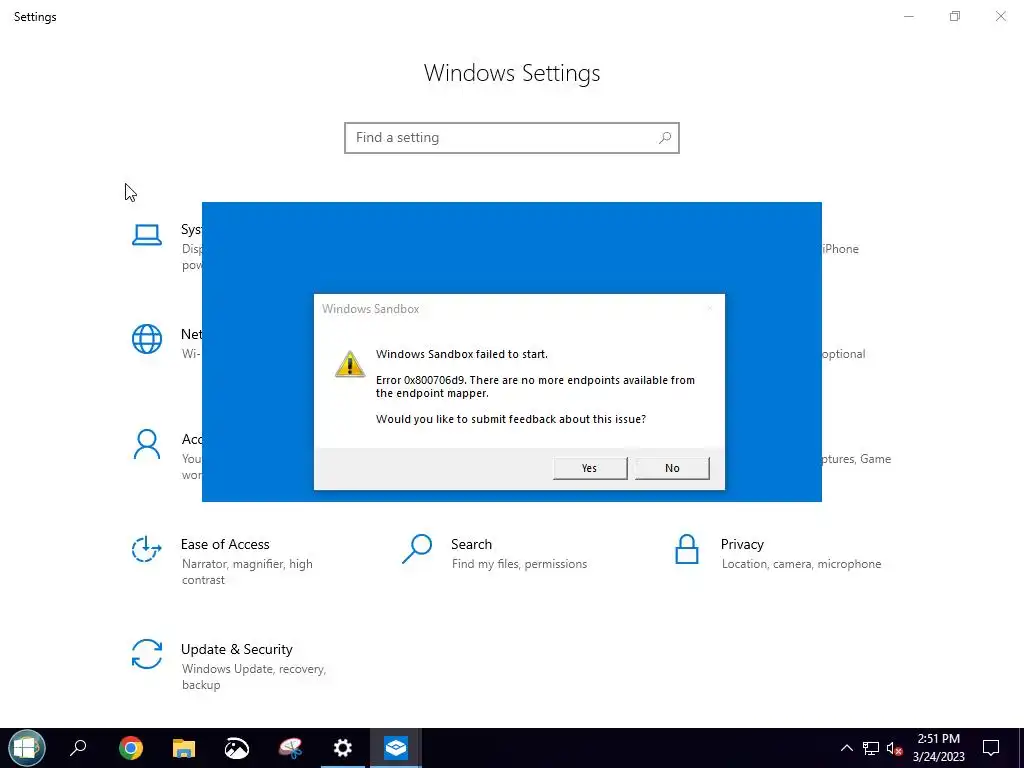
Task: Click the Show desktop sliver
Action: click(x=1021, y=748)
